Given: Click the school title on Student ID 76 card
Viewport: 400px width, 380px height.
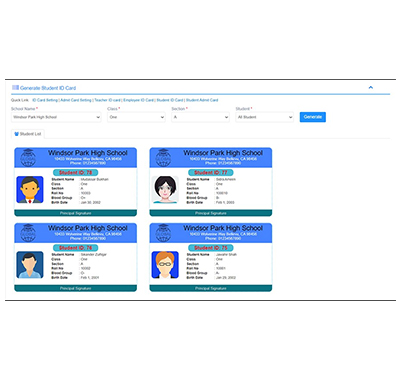Looking at the screenshot, I should point(88,228).
